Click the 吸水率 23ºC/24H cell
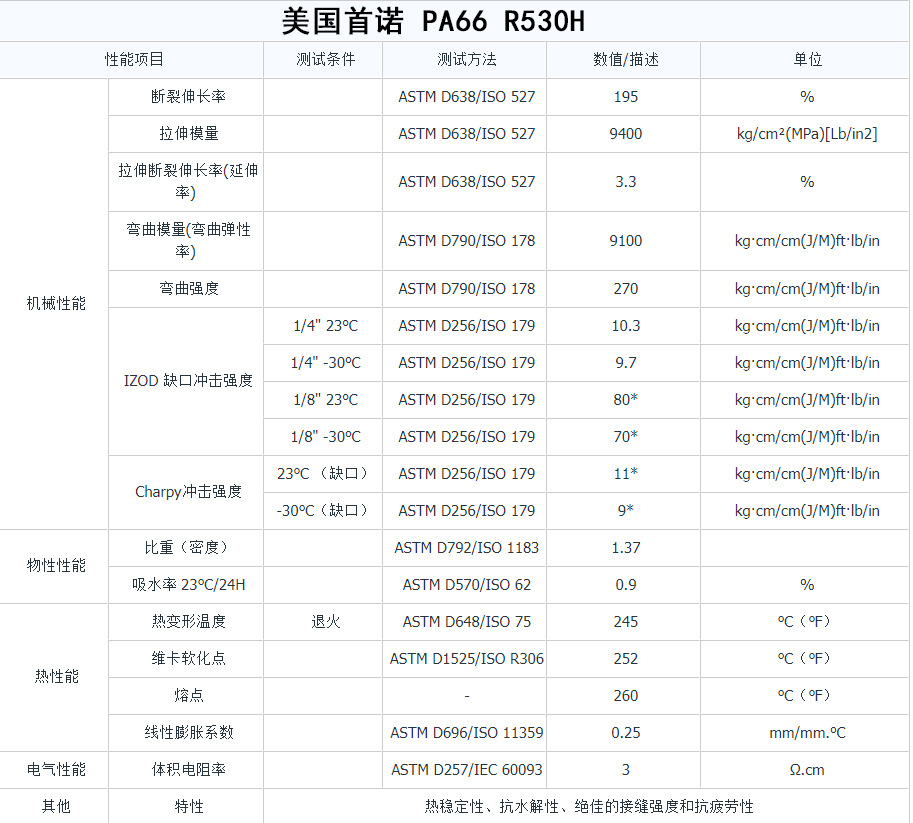913x823 pixels. coord(188,585)
